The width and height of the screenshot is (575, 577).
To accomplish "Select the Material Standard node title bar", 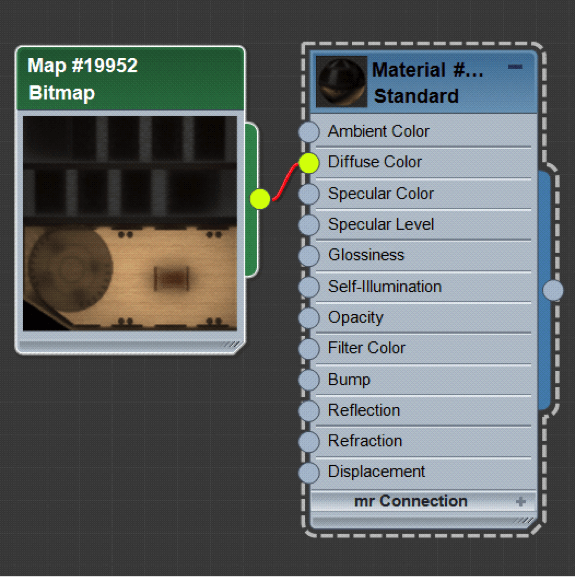I will point(424,82).
